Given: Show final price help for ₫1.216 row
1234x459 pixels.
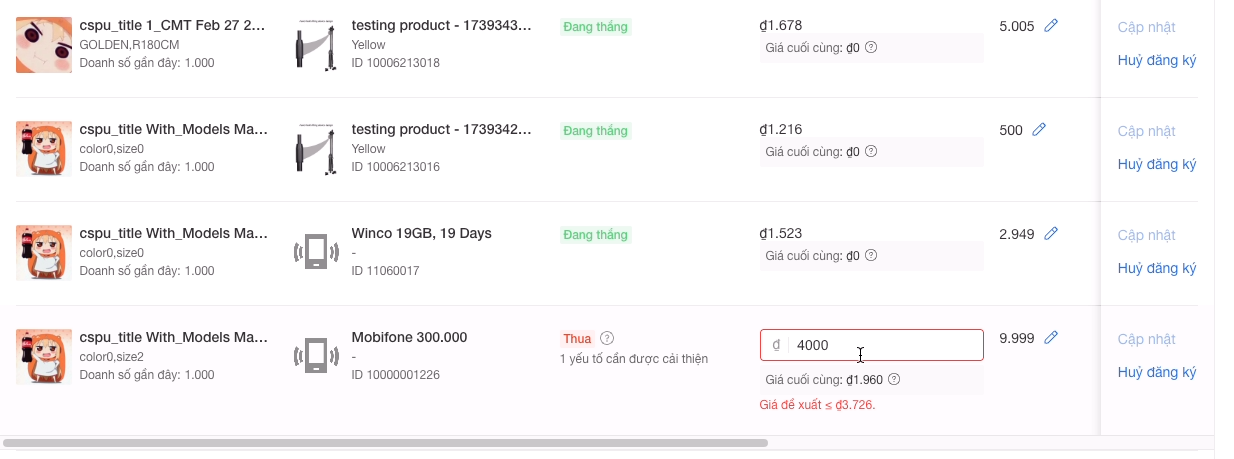Looking at the screenshot, I should pyautogui.click(x=871, y=152).
